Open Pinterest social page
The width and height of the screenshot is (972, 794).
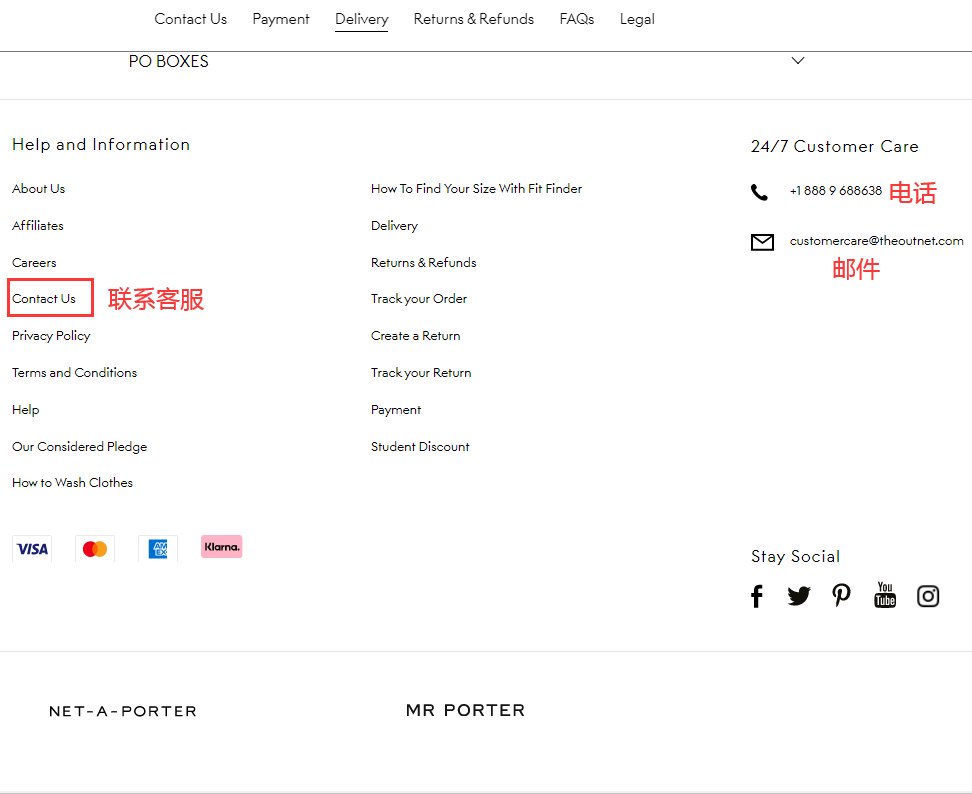coord(841,595)
